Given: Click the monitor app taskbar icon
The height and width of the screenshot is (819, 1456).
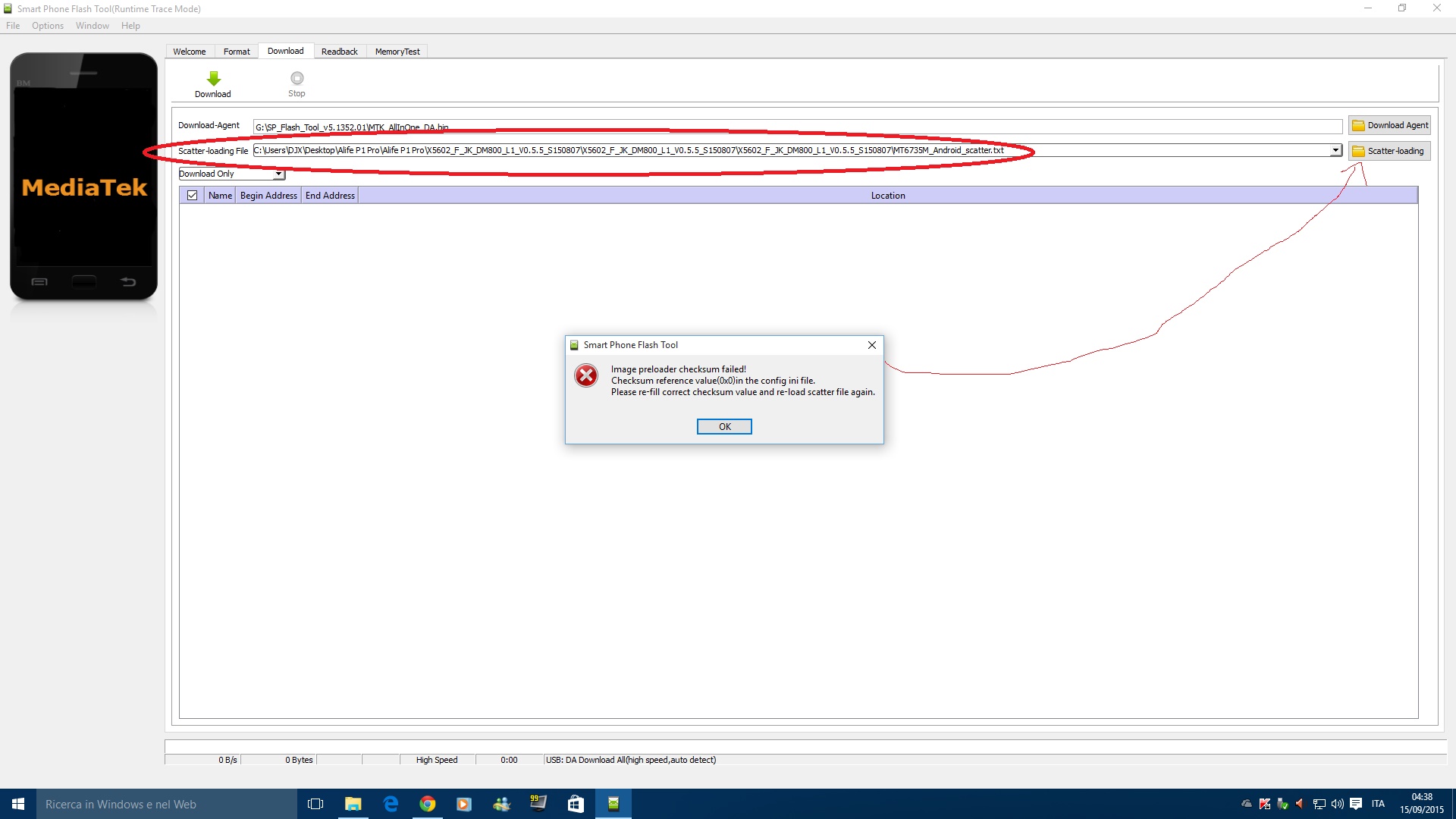Looking at the screenshot, I should 538,804.
